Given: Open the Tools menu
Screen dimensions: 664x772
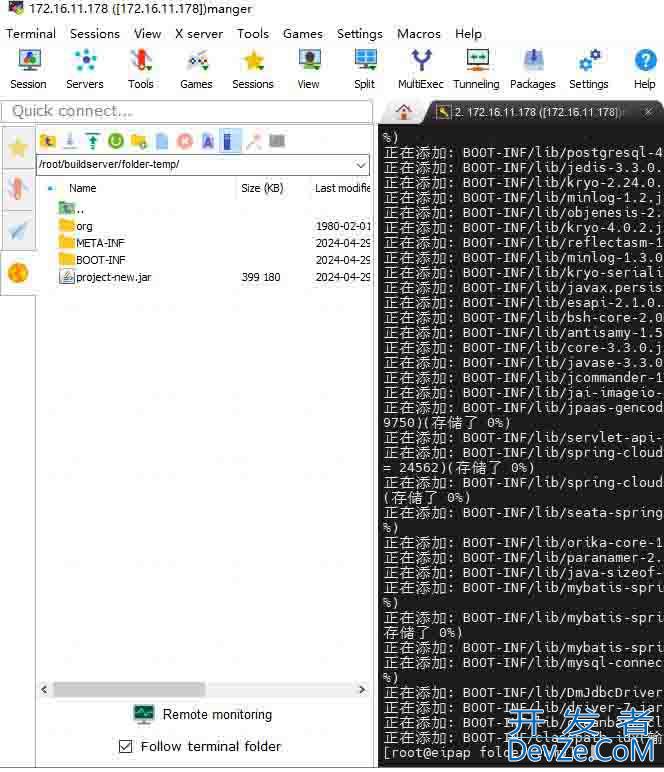Looking at the screenshot, I should (x=253, y=33).
